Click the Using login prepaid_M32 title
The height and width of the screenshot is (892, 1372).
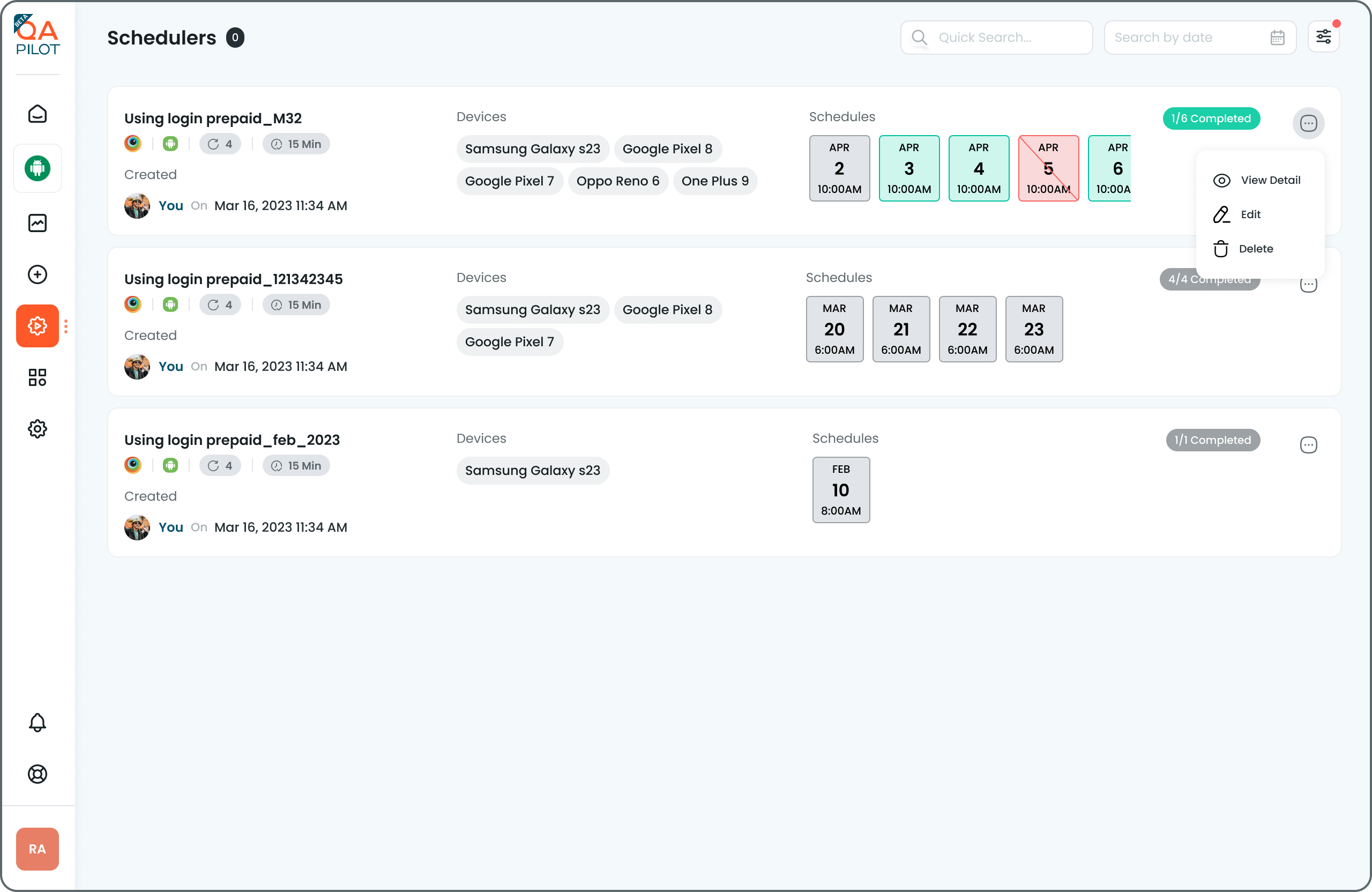pos(213,118)
